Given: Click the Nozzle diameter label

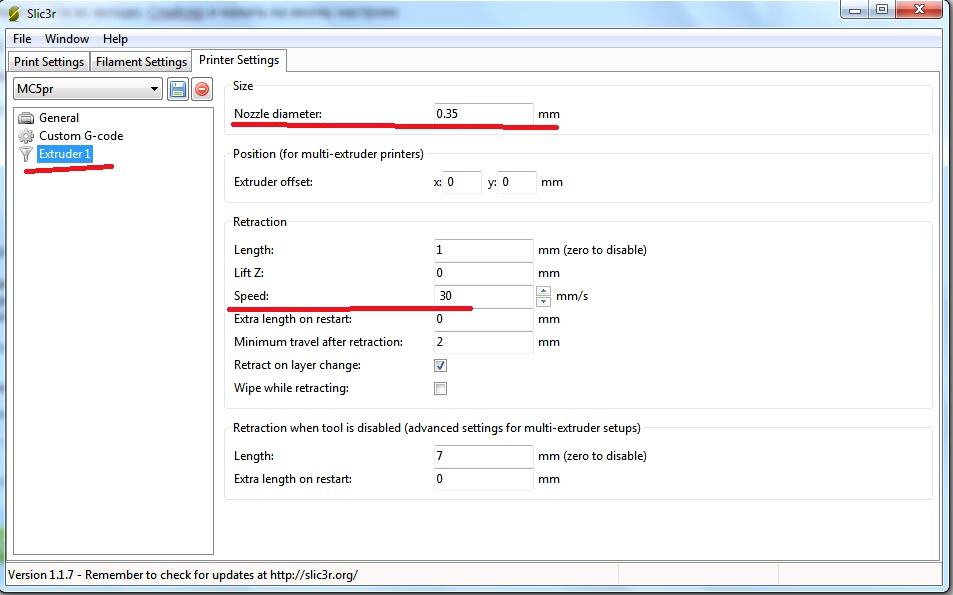Looking at the screenshot, I should click(x=278, y=114).
